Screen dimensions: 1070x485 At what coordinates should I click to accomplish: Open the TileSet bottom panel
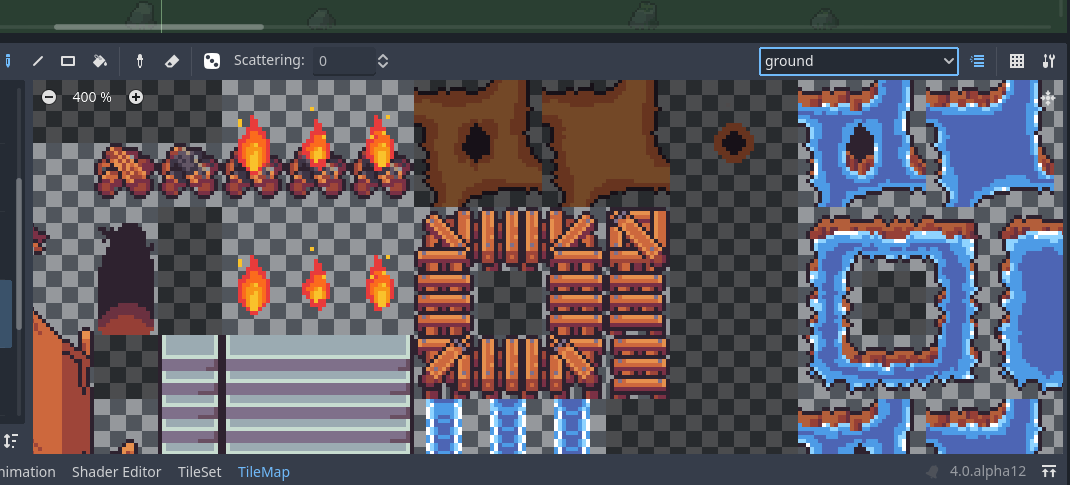click(199, 472)
